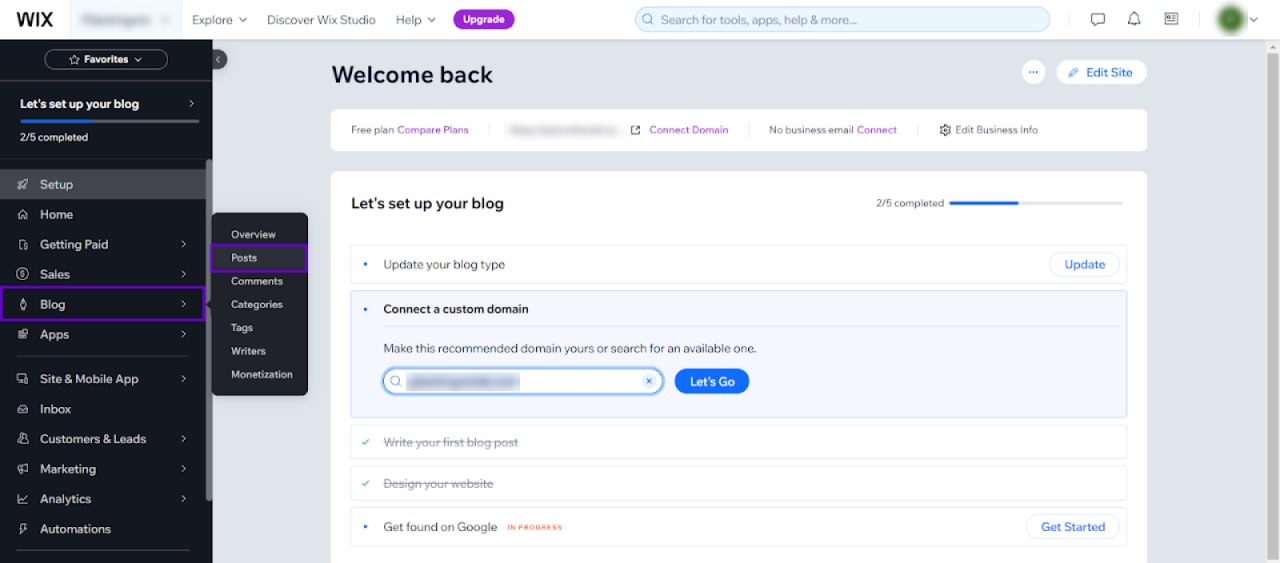1280x563 pixels.
Task: Click the Let's Go button
Action: coord(712,381)
